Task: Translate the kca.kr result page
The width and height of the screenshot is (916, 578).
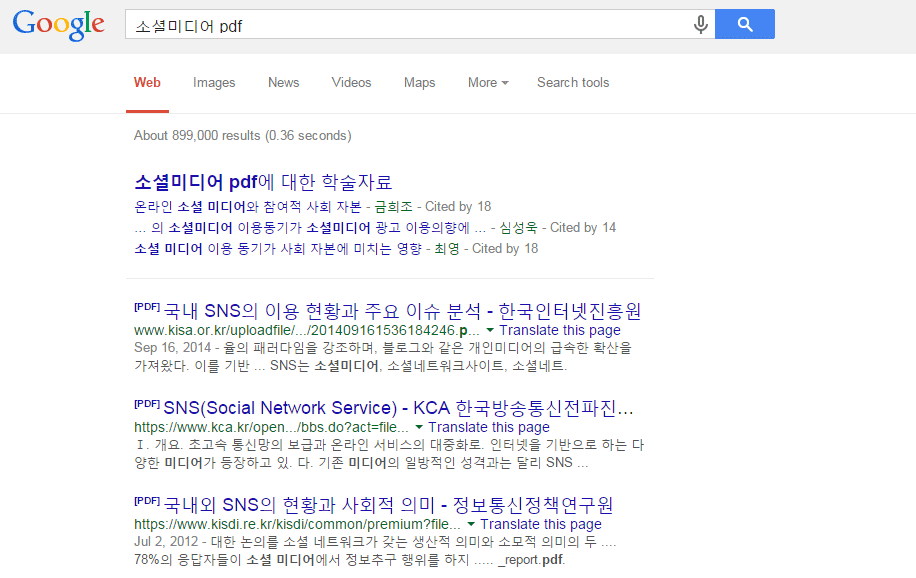Action: coord(489,427)
